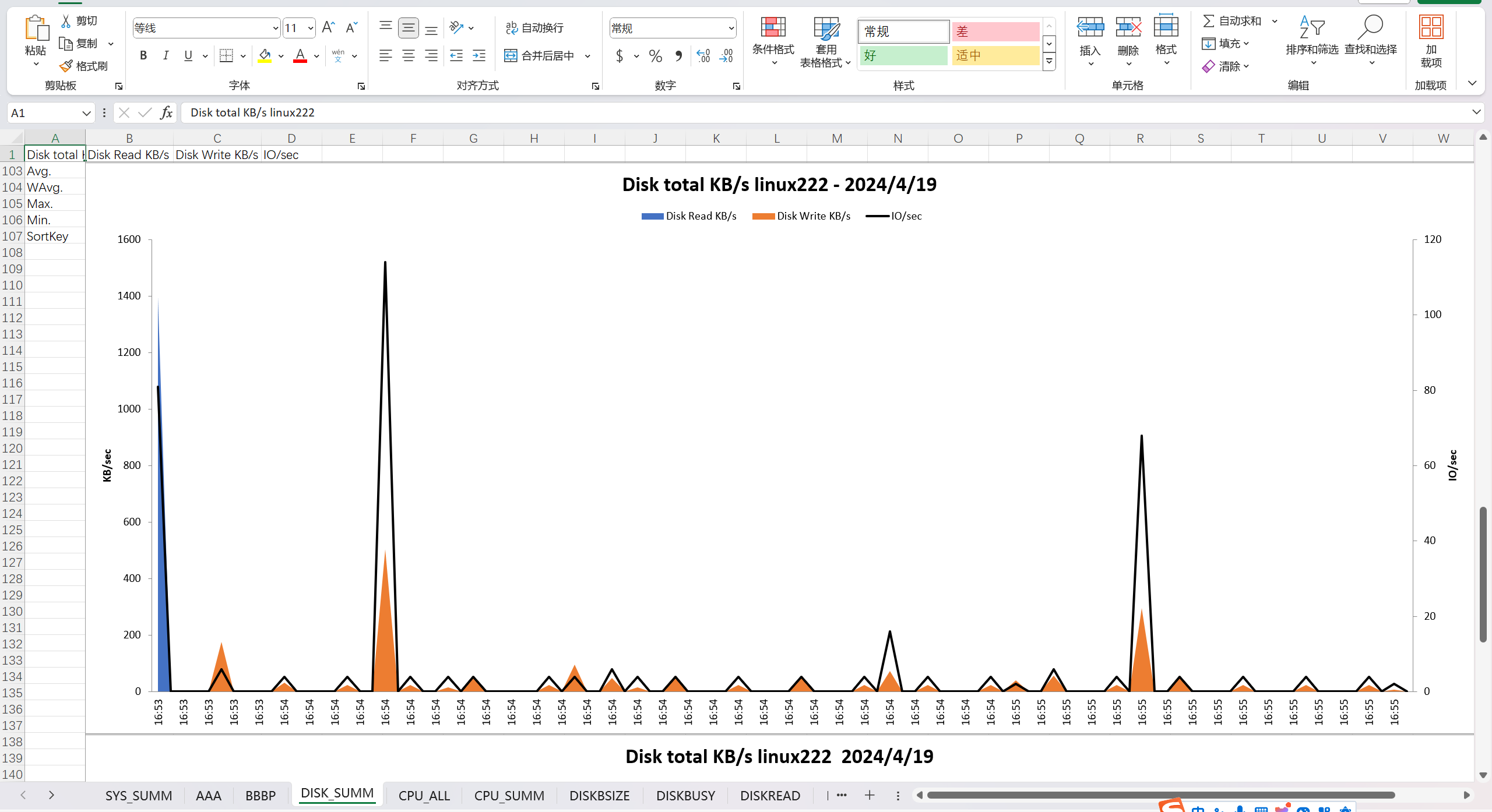
Task: Click the new sheet plus button
Action: (x=870, y=795)
